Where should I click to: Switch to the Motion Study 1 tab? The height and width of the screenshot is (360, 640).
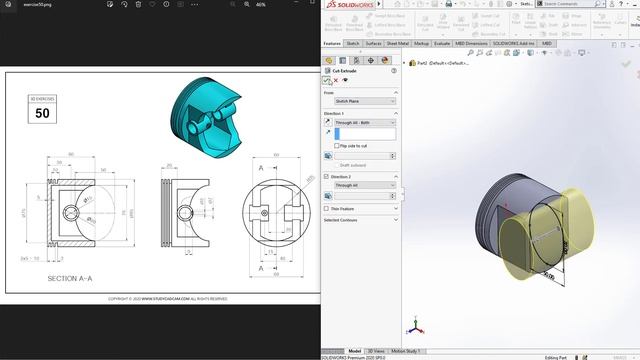405,351
